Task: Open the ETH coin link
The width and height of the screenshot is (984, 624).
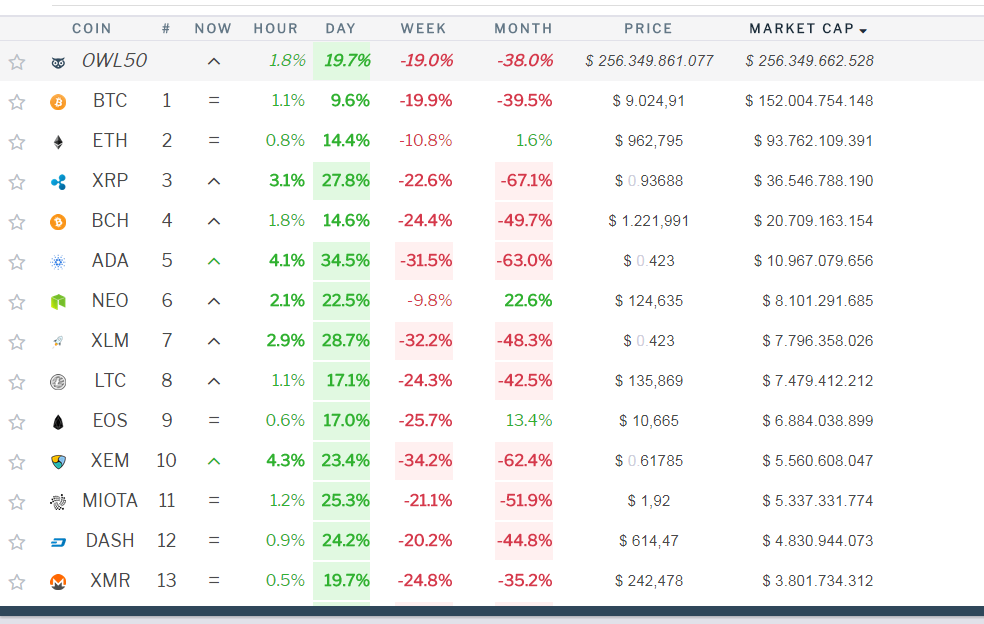Action: point(110,141)
